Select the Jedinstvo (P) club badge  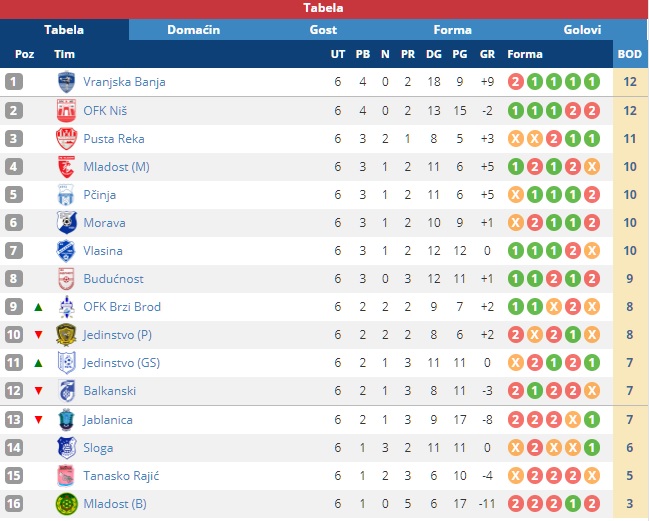[x=66, y=334]
